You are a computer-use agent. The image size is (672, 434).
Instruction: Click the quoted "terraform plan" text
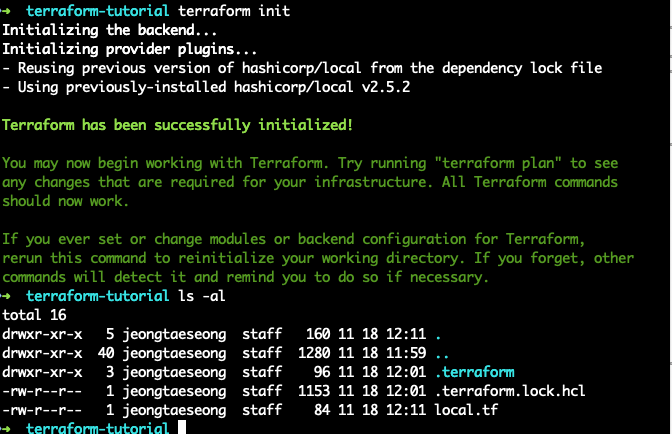point(498,163)
